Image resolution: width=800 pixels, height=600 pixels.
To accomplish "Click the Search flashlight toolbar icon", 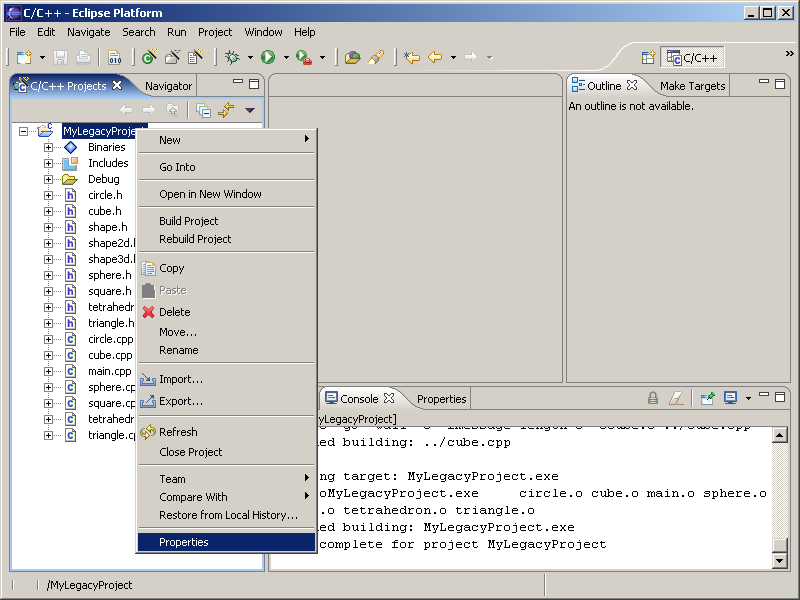I will [377, 58].
